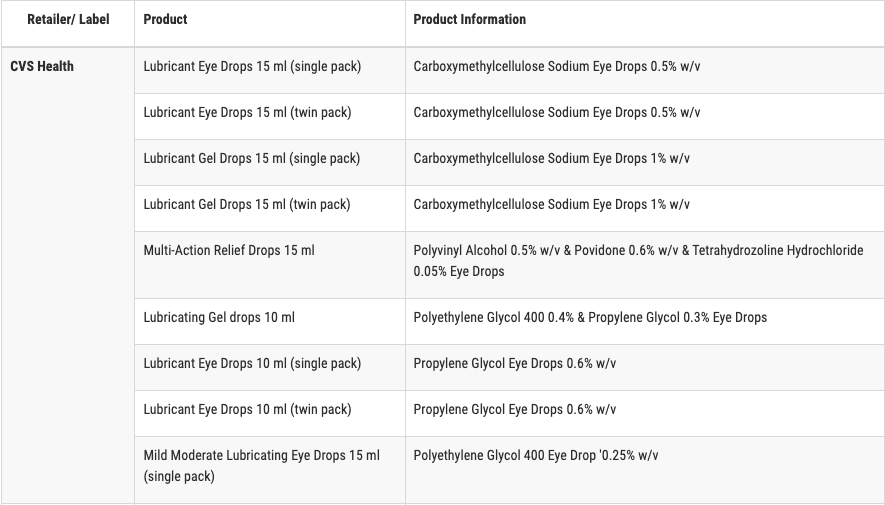Click the Product column header
885x505 pixels.
tap(165, 19)
